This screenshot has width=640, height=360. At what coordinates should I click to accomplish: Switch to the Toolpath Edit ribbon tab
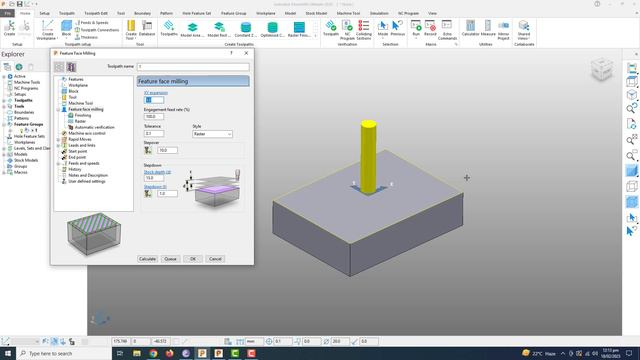pyautogui.click(x=96, y=13)
